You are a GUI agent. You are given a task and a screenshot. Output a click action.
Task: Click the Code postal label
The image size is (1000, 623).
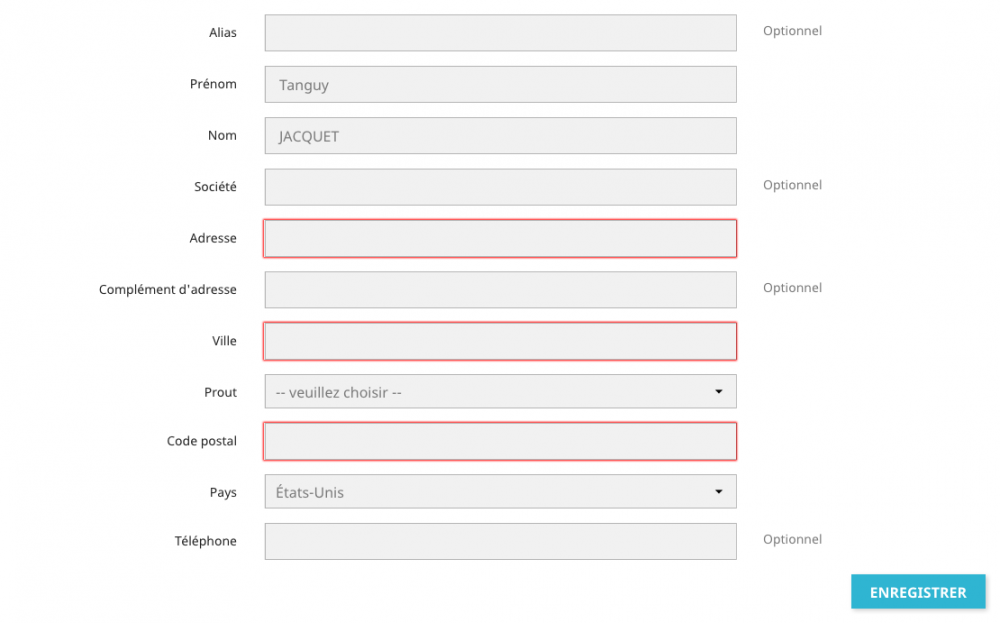[202, 441]
